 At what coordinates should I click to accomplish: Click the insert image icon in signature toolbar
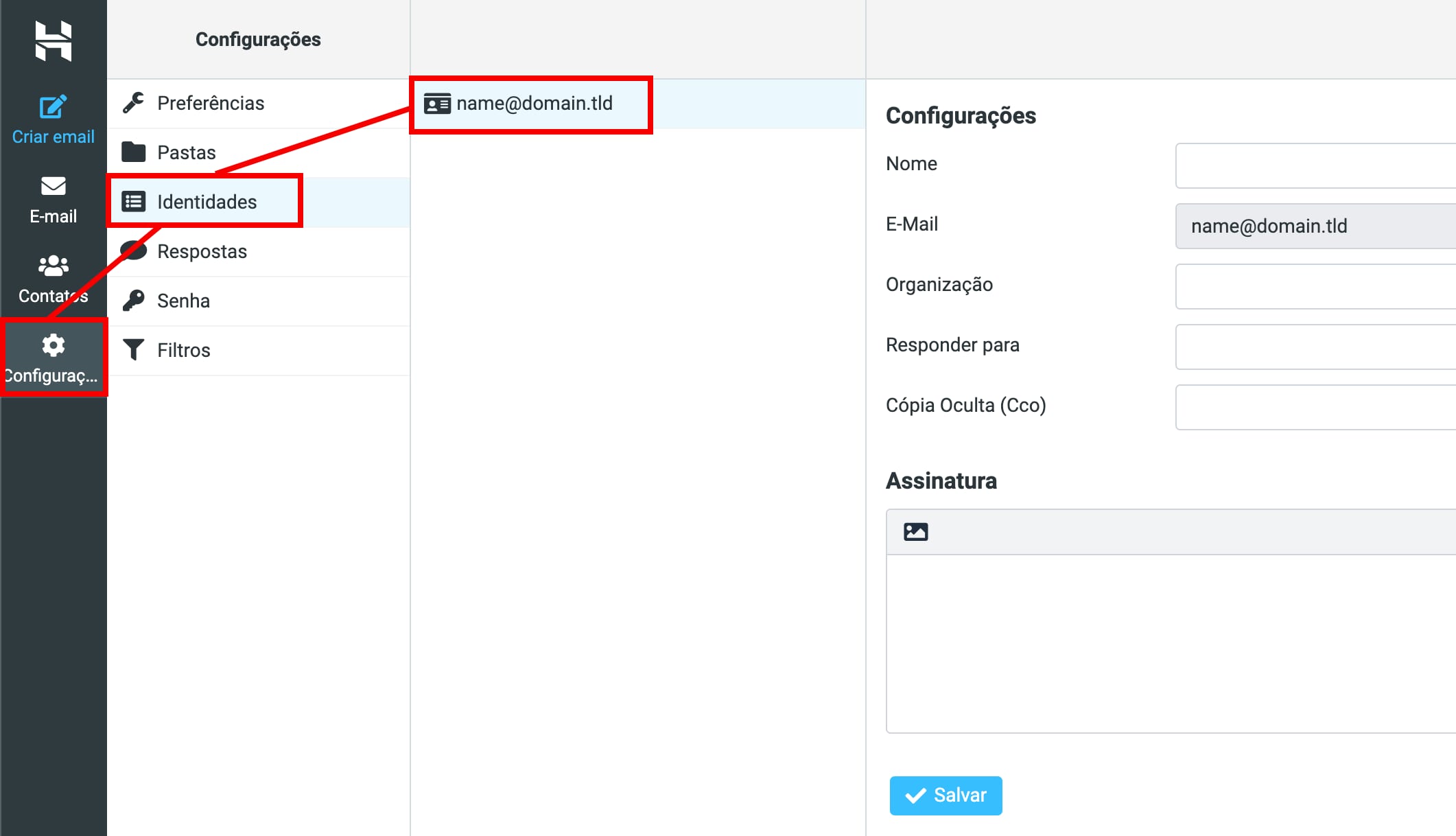tap(916, 532)
